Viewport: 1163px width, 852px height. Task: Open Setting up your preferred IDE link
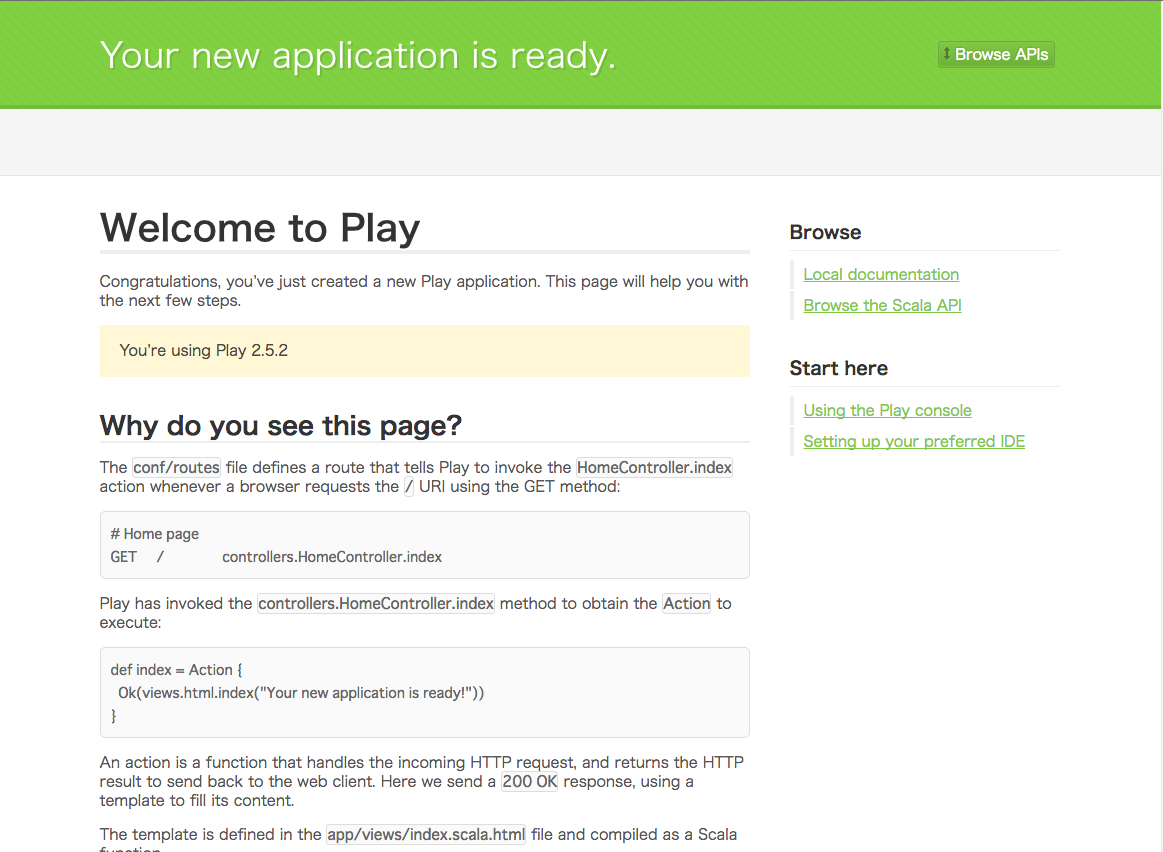tap(914, 442)
